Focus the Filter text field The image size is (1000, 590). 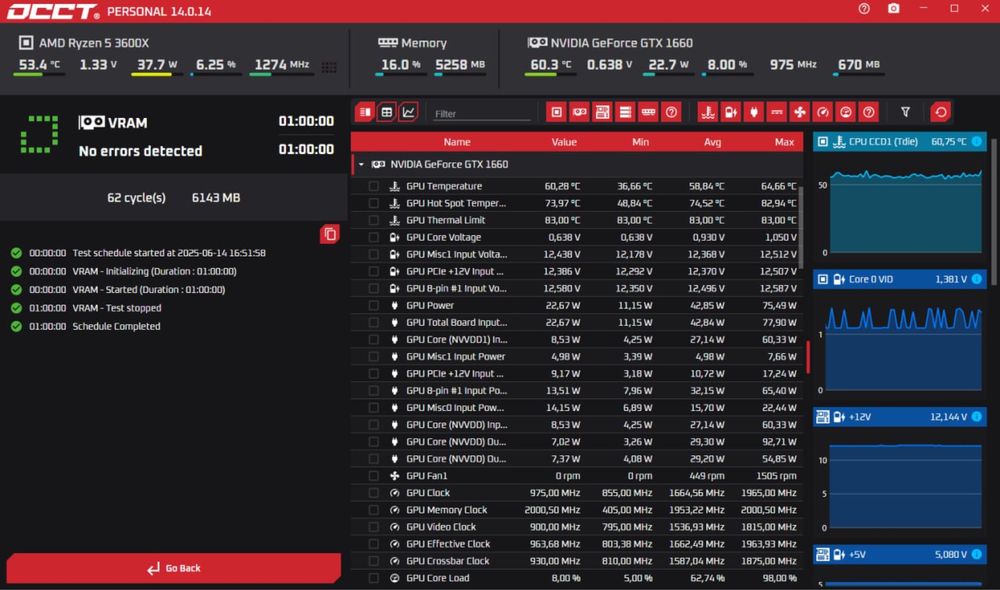tap(481, 114)
